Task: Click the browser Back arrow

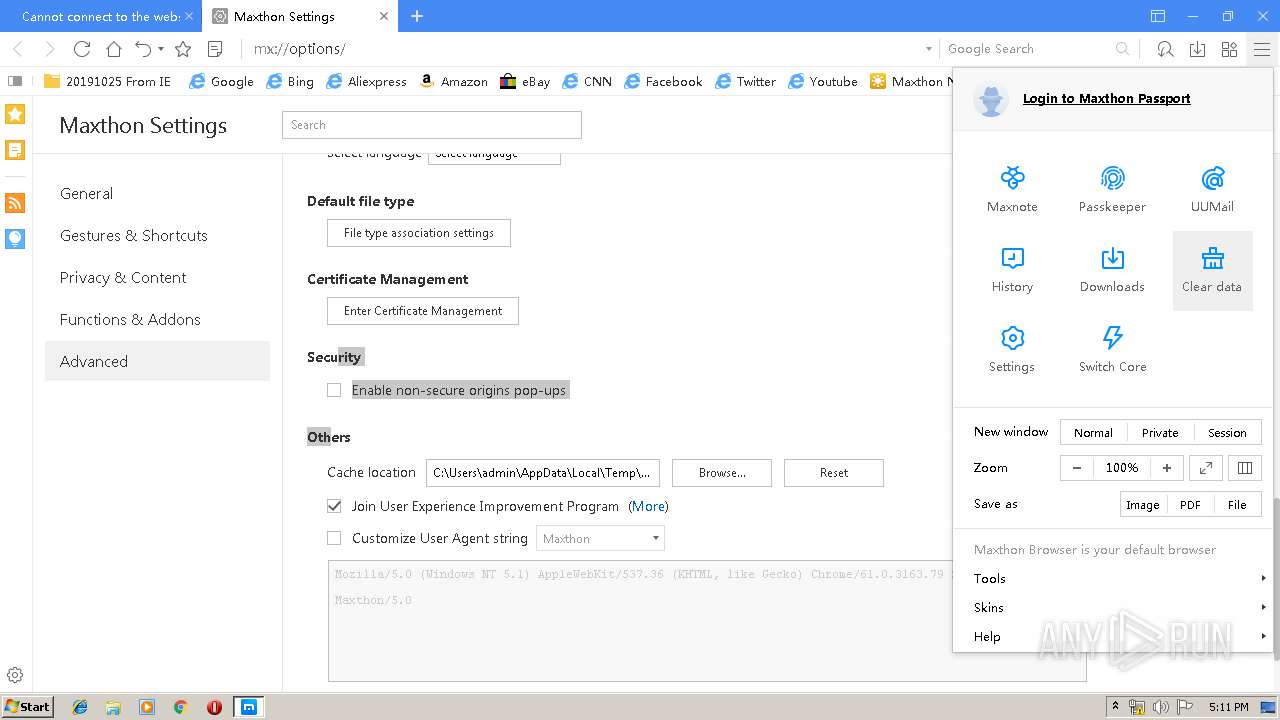Action: coord(17,49)
